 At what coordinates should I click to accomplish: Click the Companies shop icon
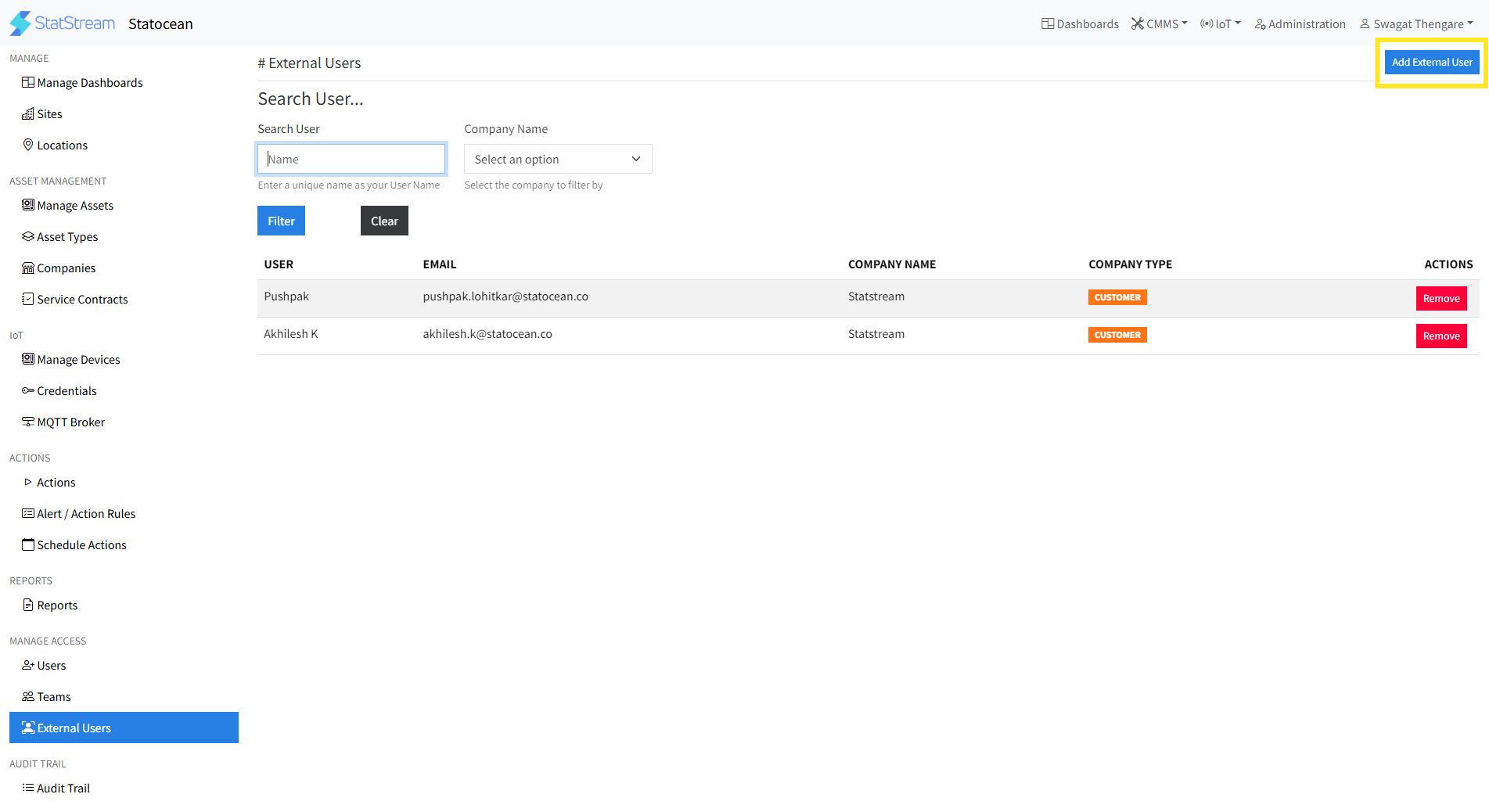(28, 268)
